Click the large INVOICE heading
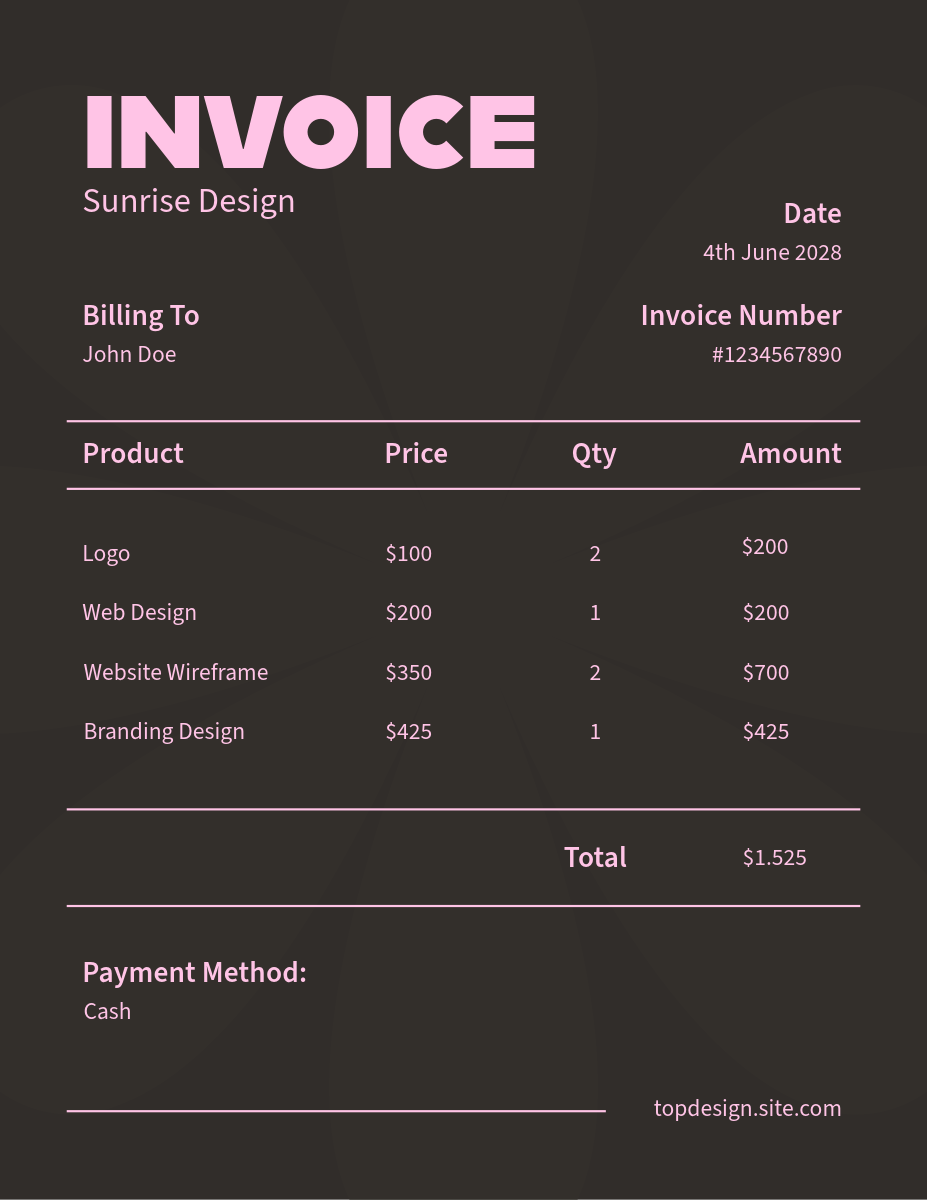 pos(310,132)
